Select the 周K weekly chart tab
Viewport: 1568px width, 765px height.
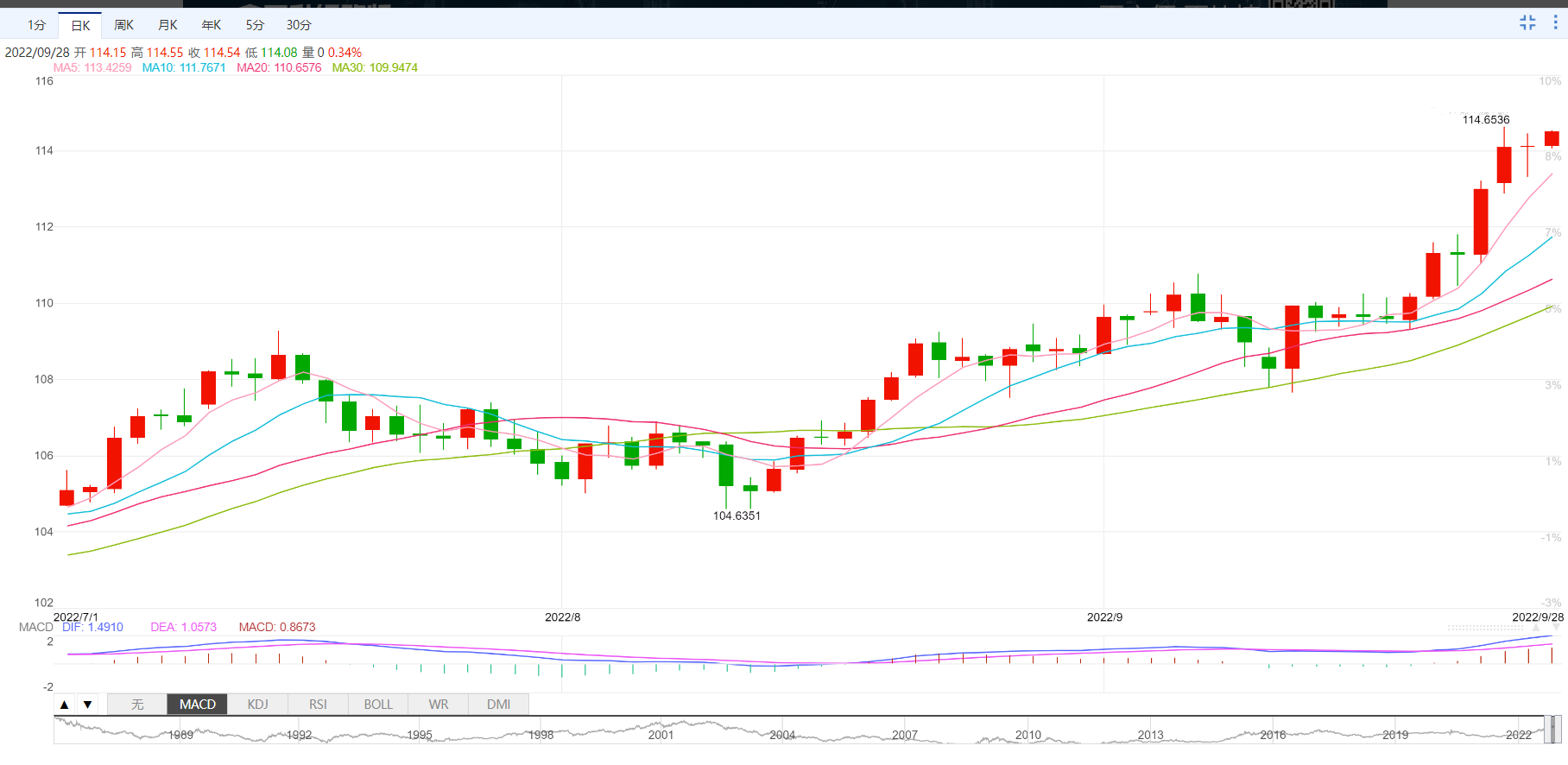[x=123, y=25]
